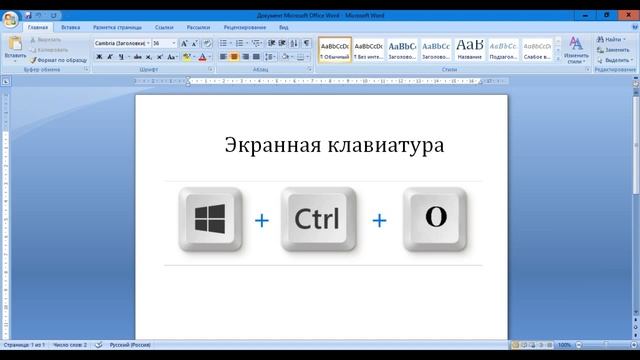640x360 pixels.
Task: Decrease font size with the smaller A icon
Action: [x=195, y=43]
